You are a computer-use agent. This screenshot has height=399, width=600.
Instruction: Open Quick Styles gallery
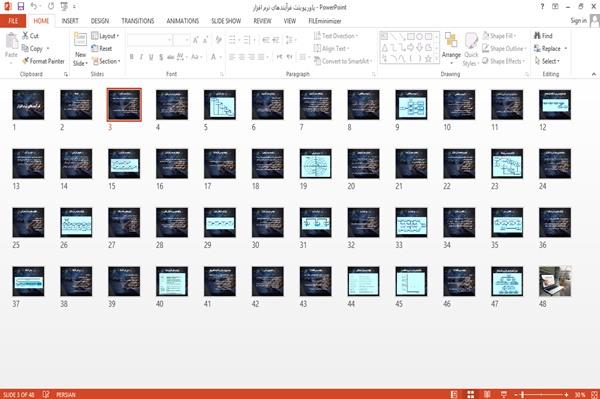[471, 50]
